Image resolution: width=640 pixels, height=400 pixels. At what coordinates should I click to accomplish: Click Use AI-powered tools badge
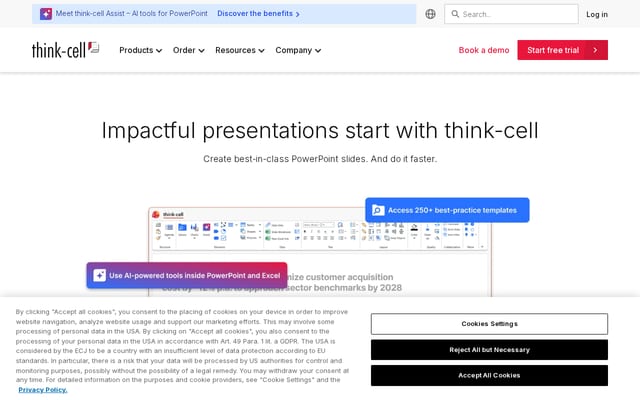[x=187, y=275]
